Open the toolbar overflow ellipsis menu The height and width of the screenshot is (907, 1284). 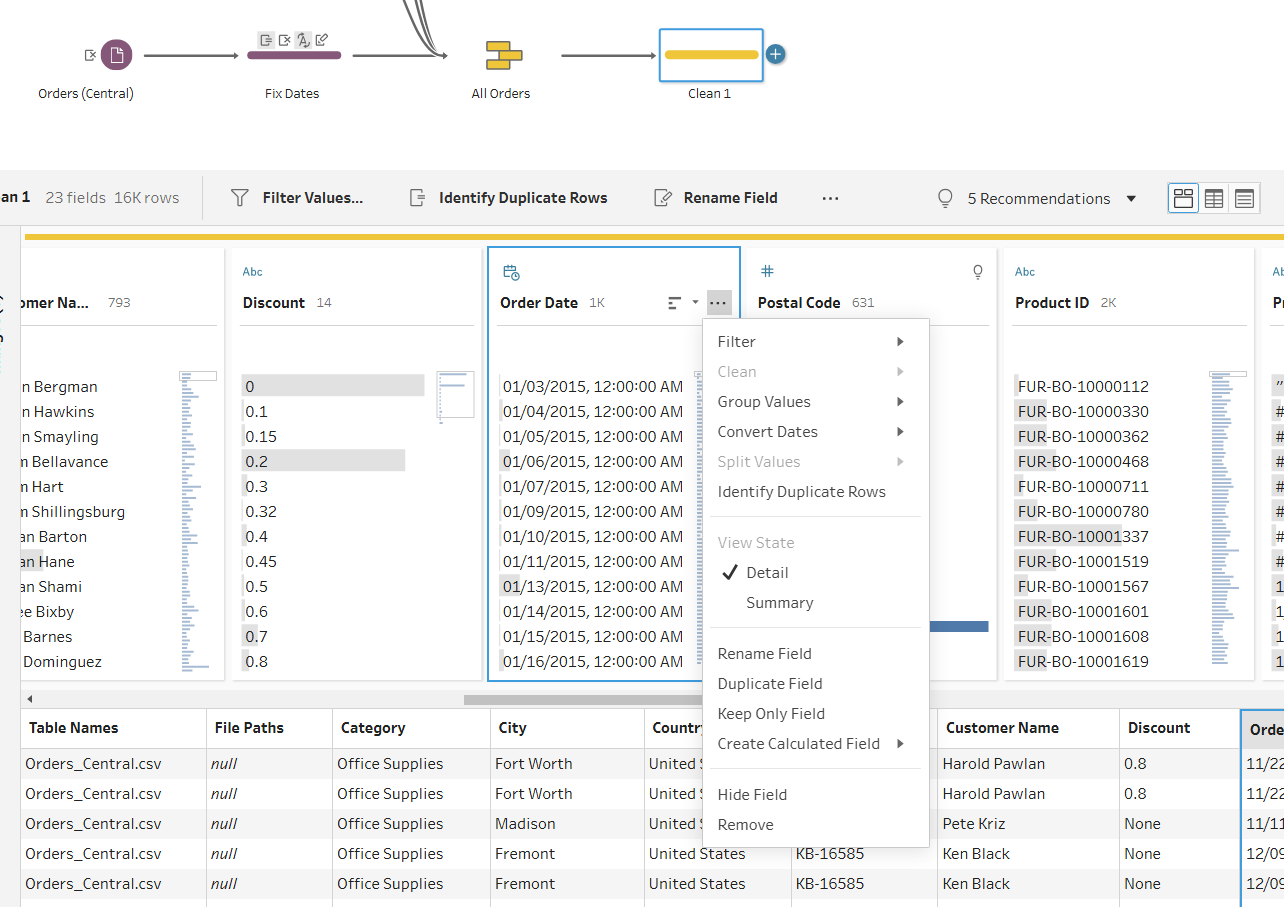(x=830, y=198)
